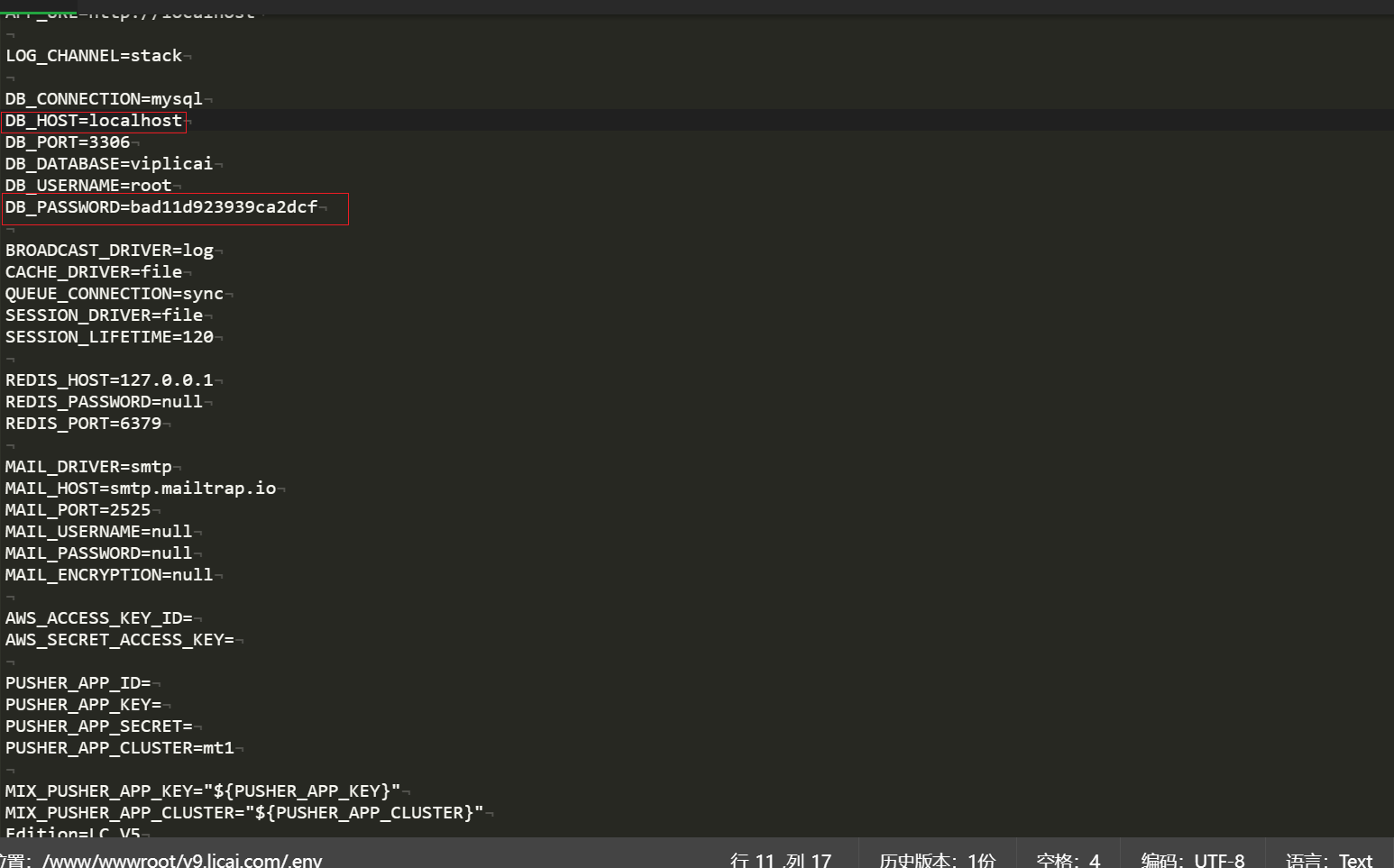Click the MAIL_PORT=2525 line

tap(78, 510)
